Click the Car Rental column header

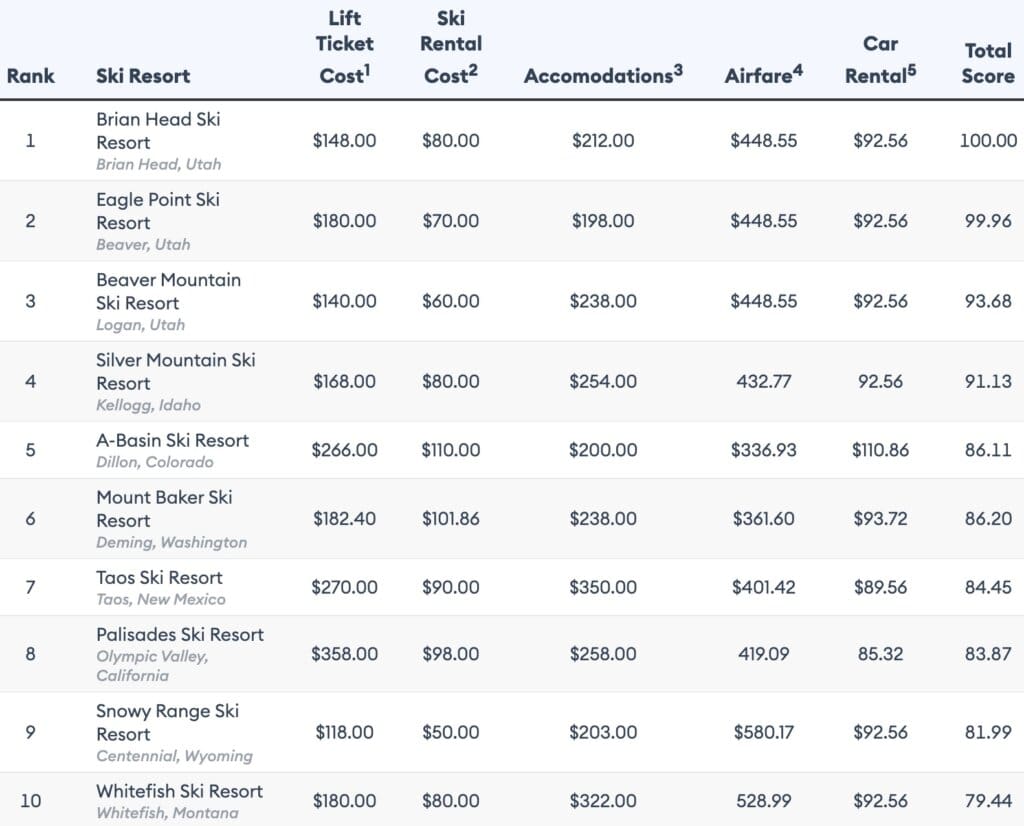pos(881,60)
